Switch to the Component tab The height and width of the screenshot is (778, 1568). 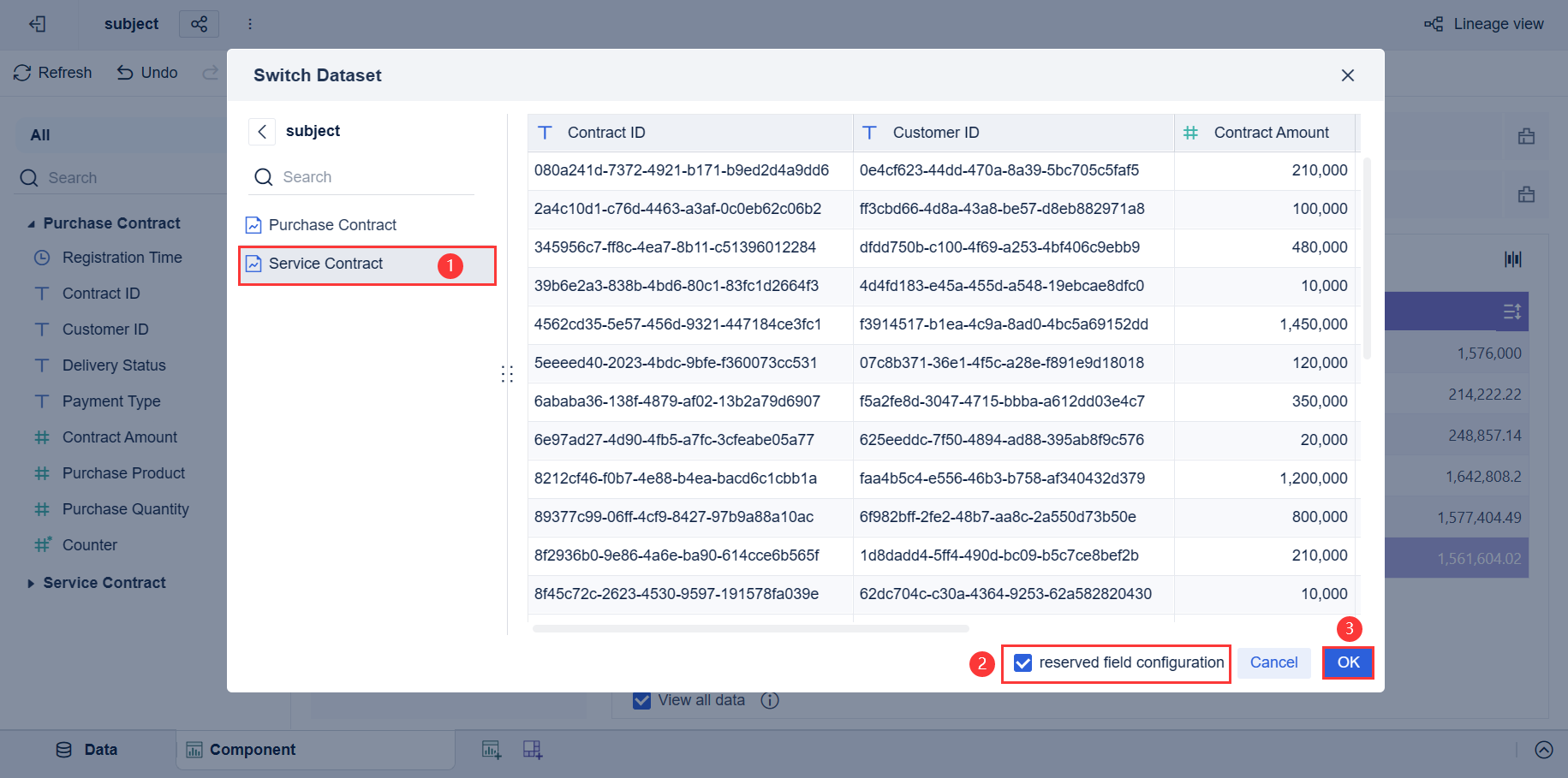[x=253, y=749]
